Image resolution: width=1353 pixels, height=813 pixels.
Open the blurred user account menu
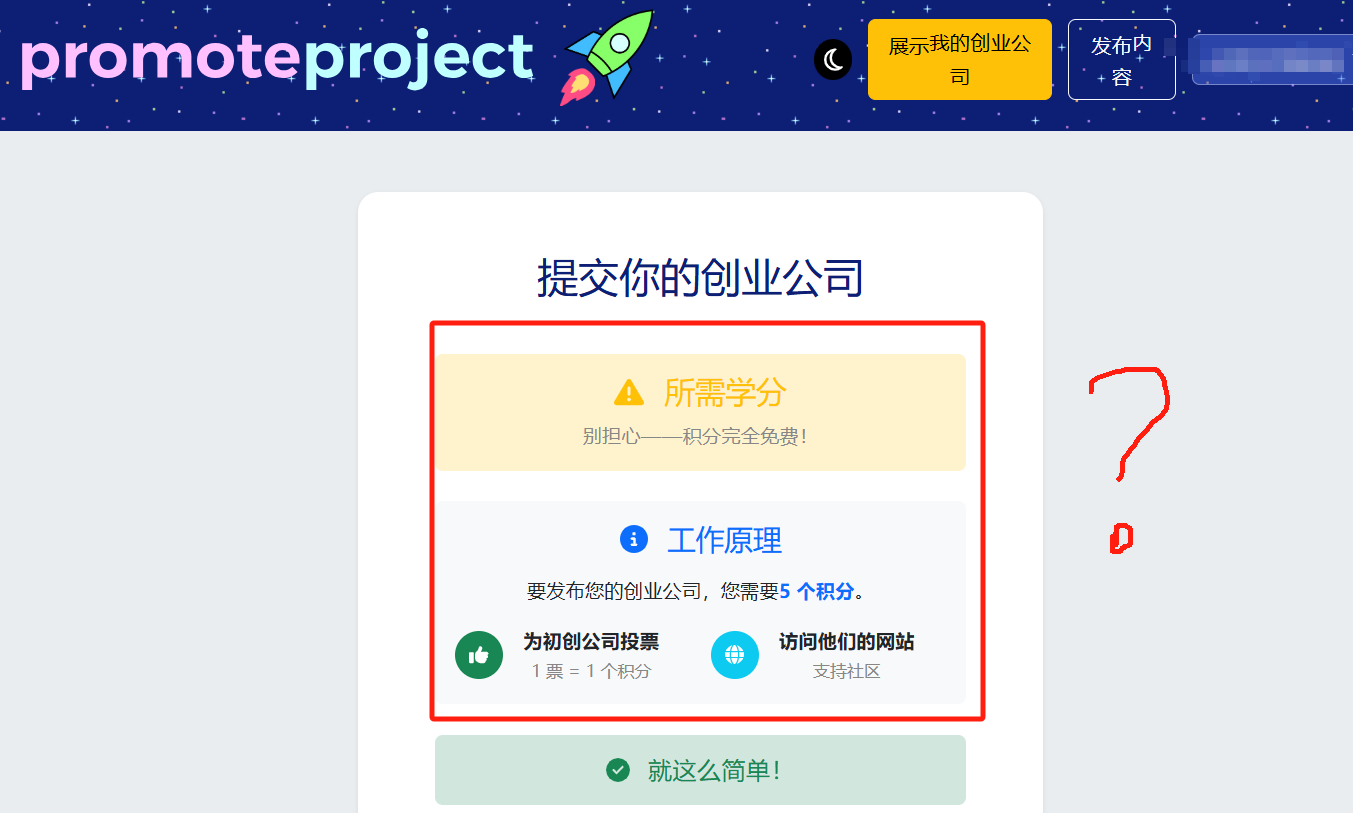1272,60
